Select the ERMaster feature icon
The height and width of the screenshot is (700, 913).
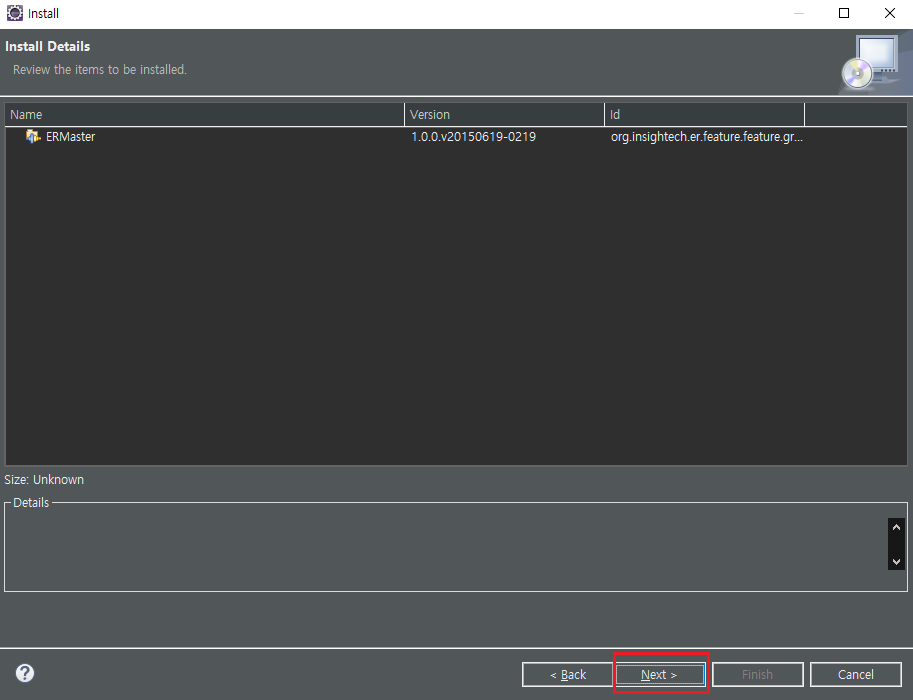click(x=33, y=136)
